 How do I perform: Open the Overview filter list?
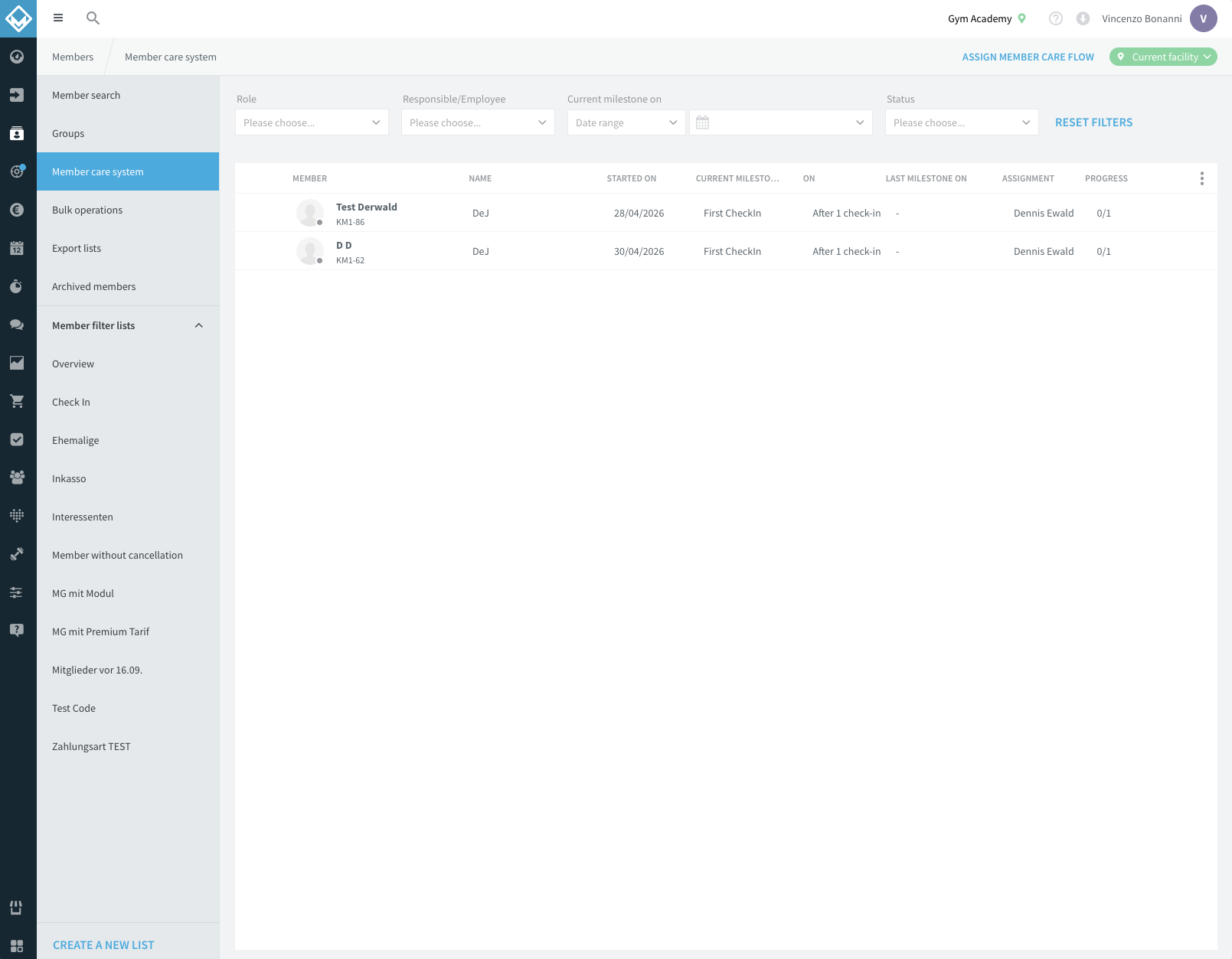click(128, 364)
